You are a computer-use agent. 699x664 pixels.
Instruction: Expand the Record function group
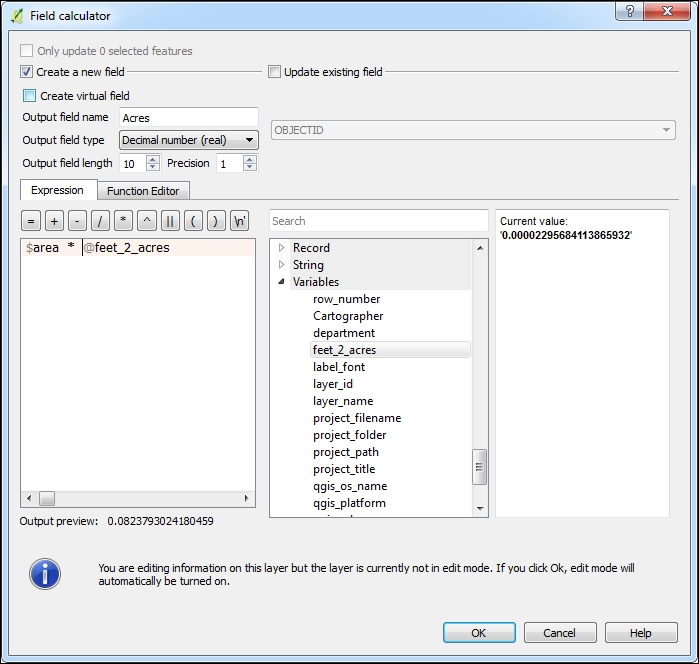coord(282,248)
